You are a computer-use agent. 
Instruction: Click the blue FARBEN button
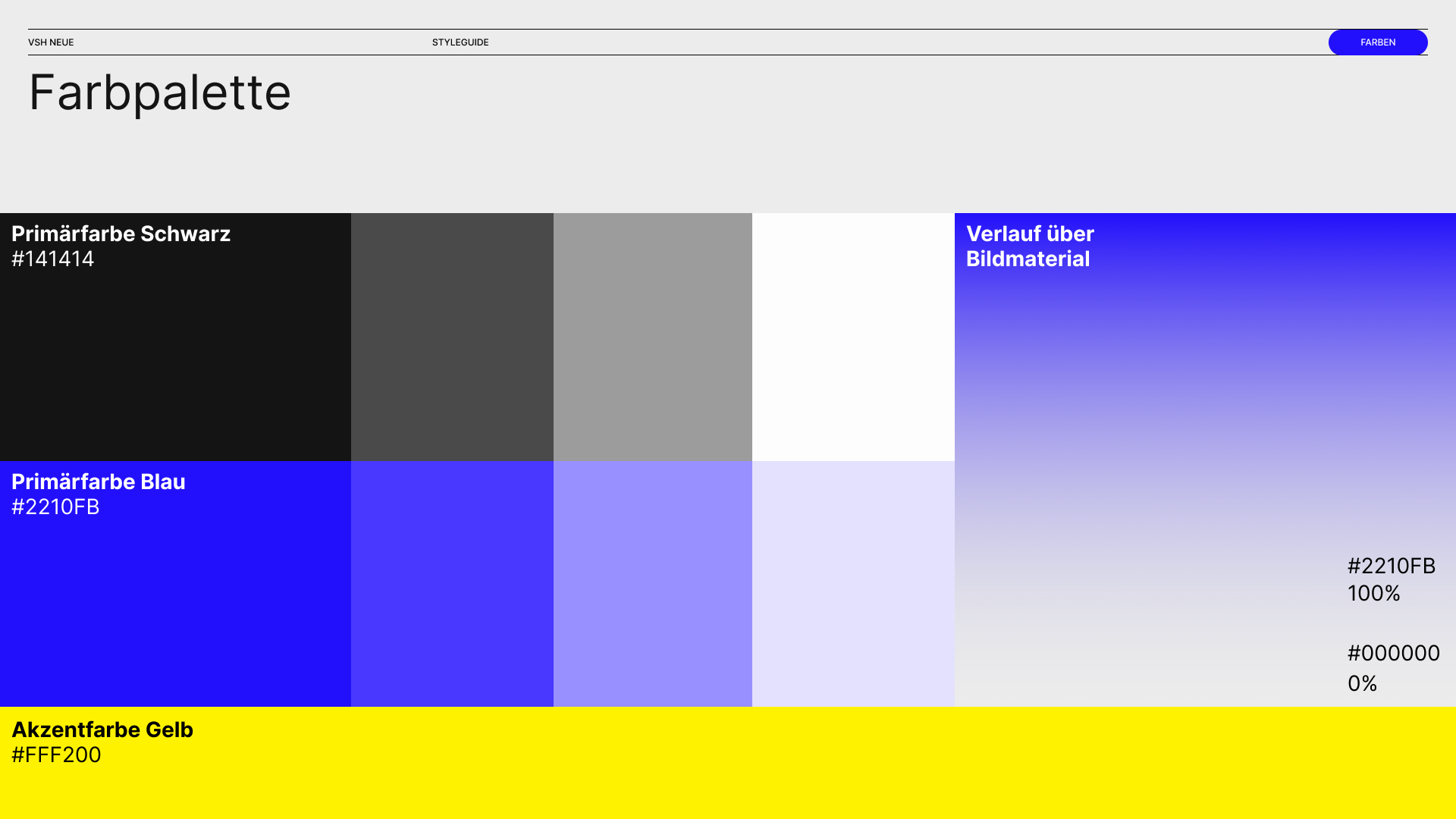[1377, 42]
